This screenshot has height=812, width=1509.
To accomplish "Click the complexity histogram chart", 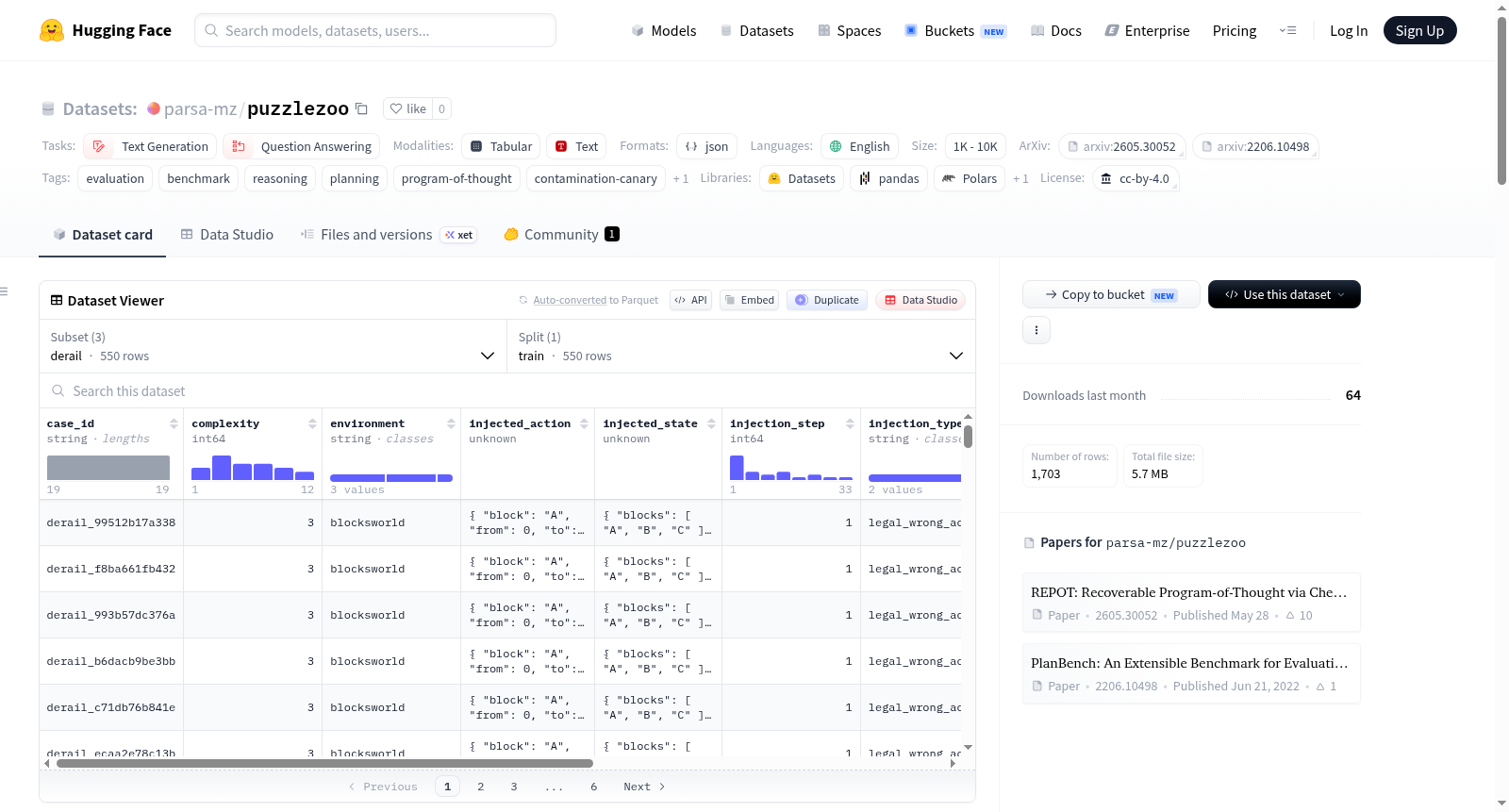I will click(x=253, y=468).
